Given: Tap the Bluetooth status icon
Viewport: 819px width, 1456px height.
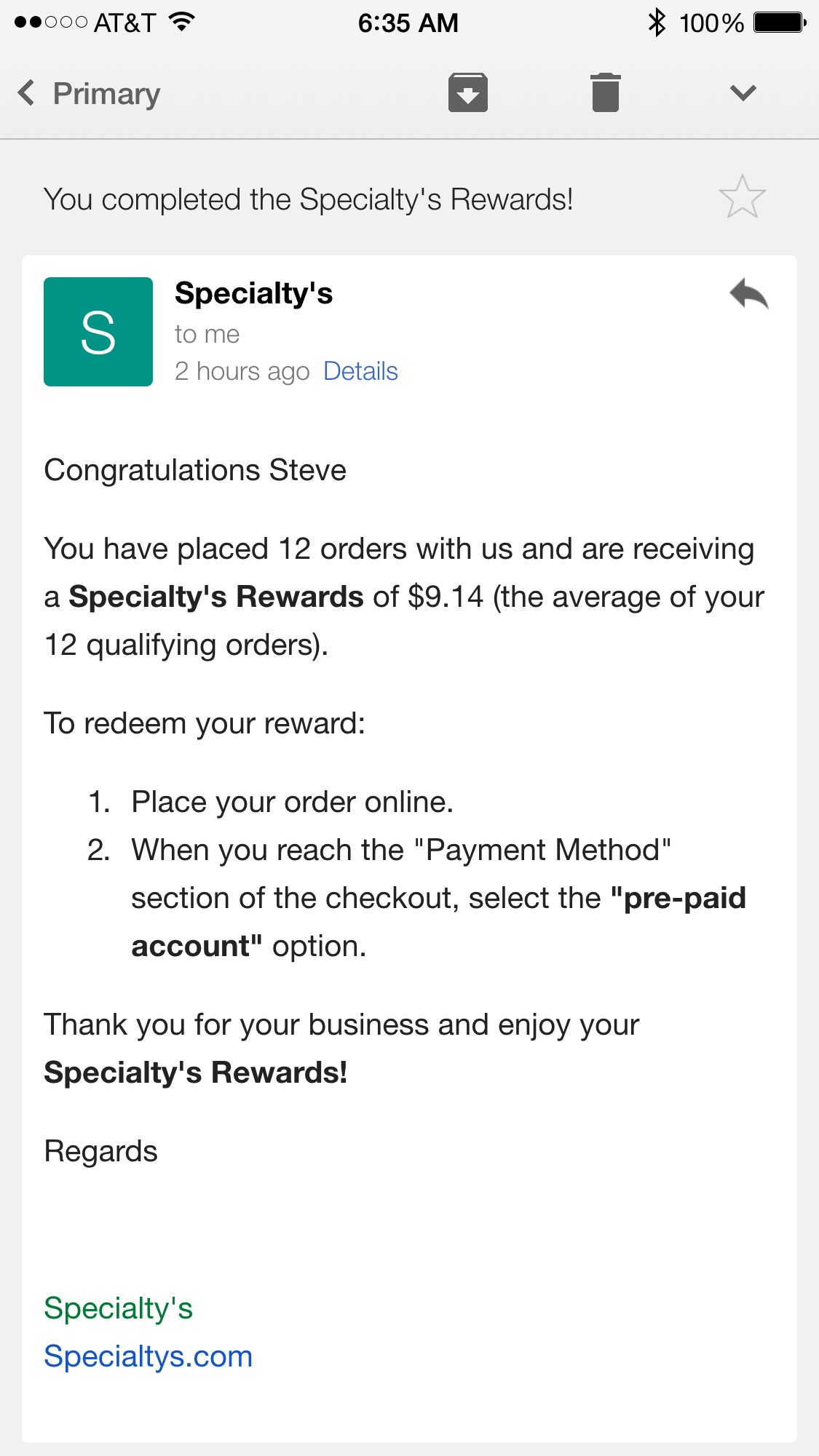Looking at the screenshot, I should (x=657, y=23).
